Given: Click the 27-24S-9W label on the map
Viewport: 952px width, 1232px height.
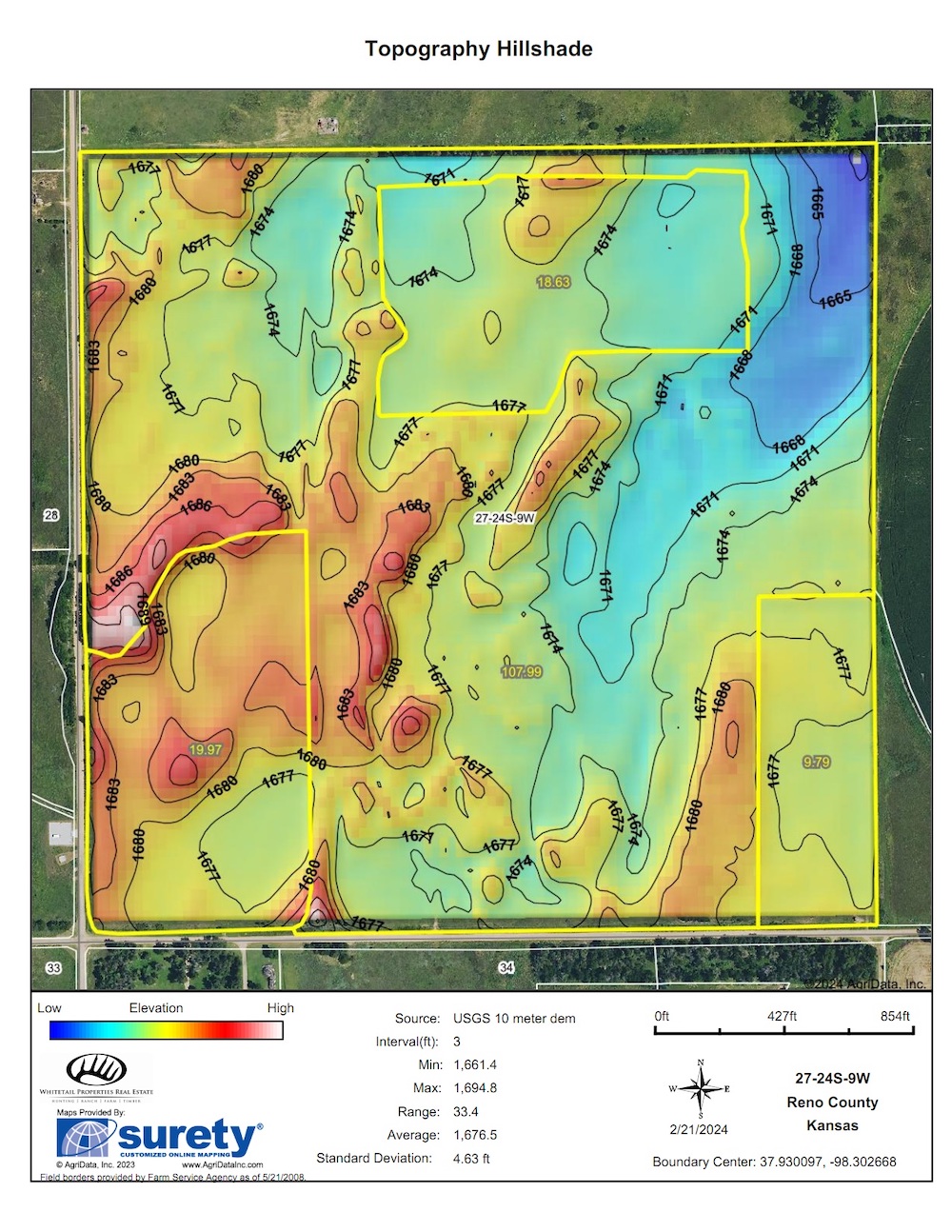Looking at the screenshot, I should [505, 518].
